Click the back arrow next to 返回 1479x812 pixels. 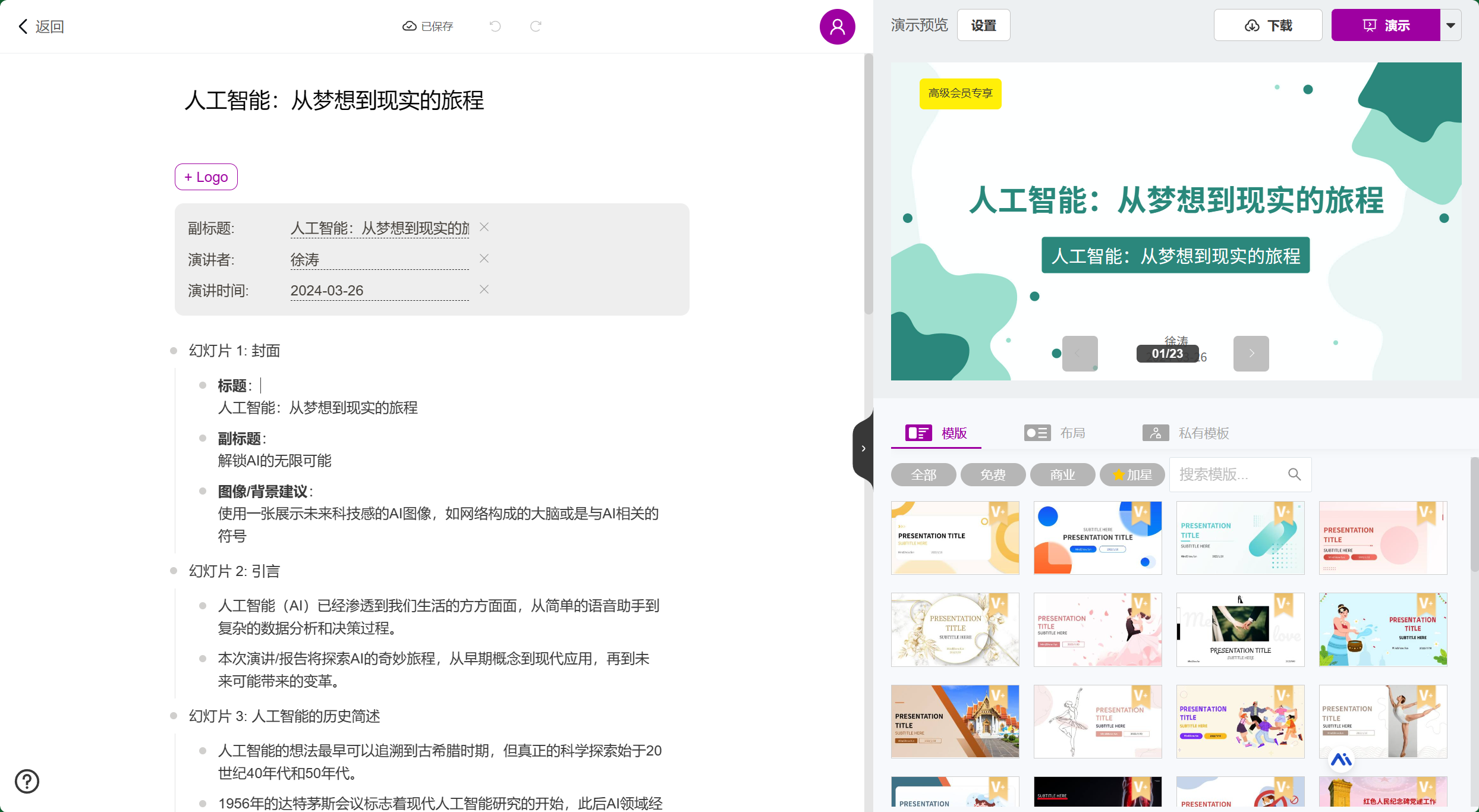pyautogui.click(x=23, y=26)
